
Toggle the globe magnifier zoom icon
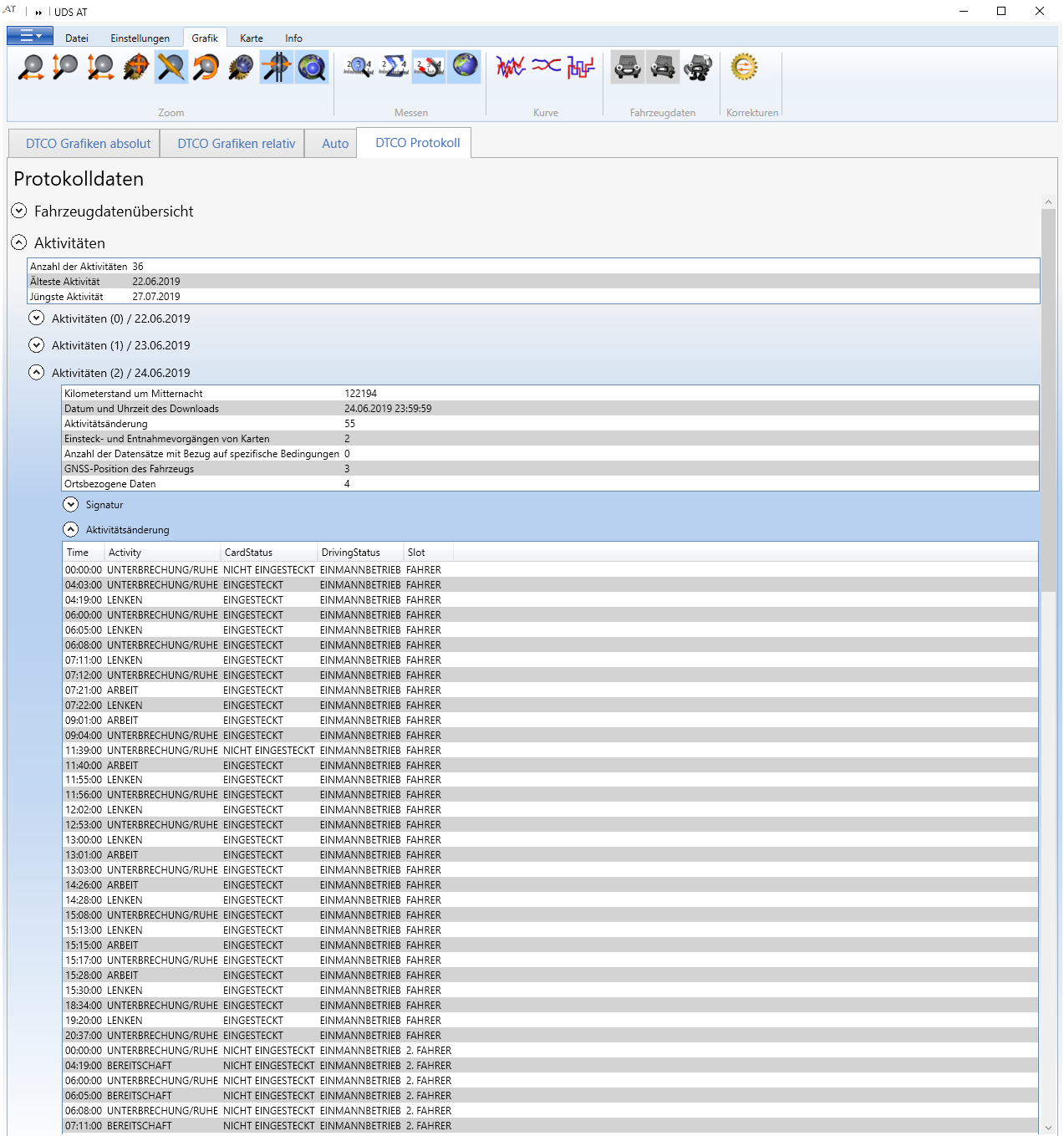[x=312, y=67]
